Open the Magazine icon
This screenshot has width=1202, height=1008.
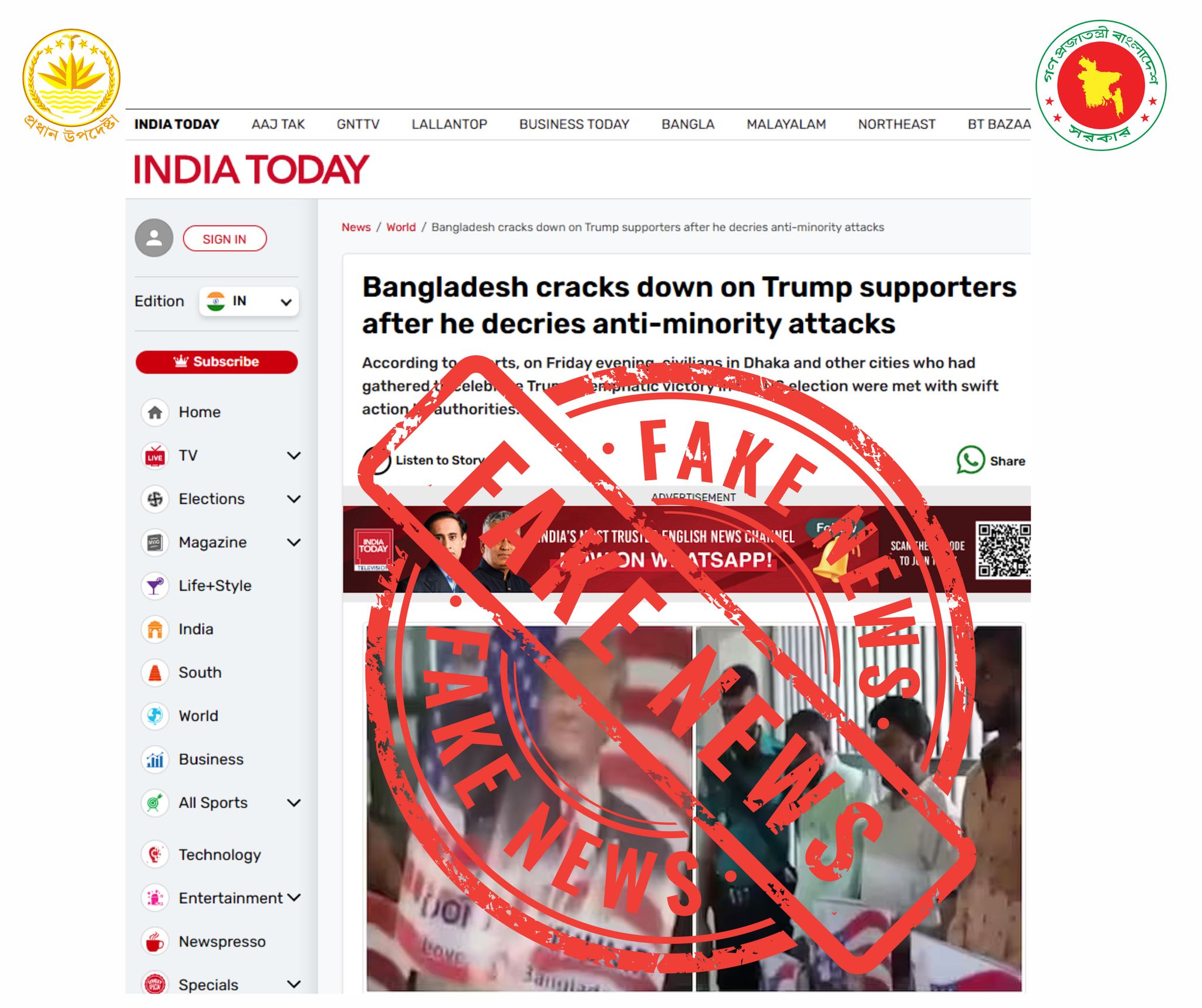point(155,542)
